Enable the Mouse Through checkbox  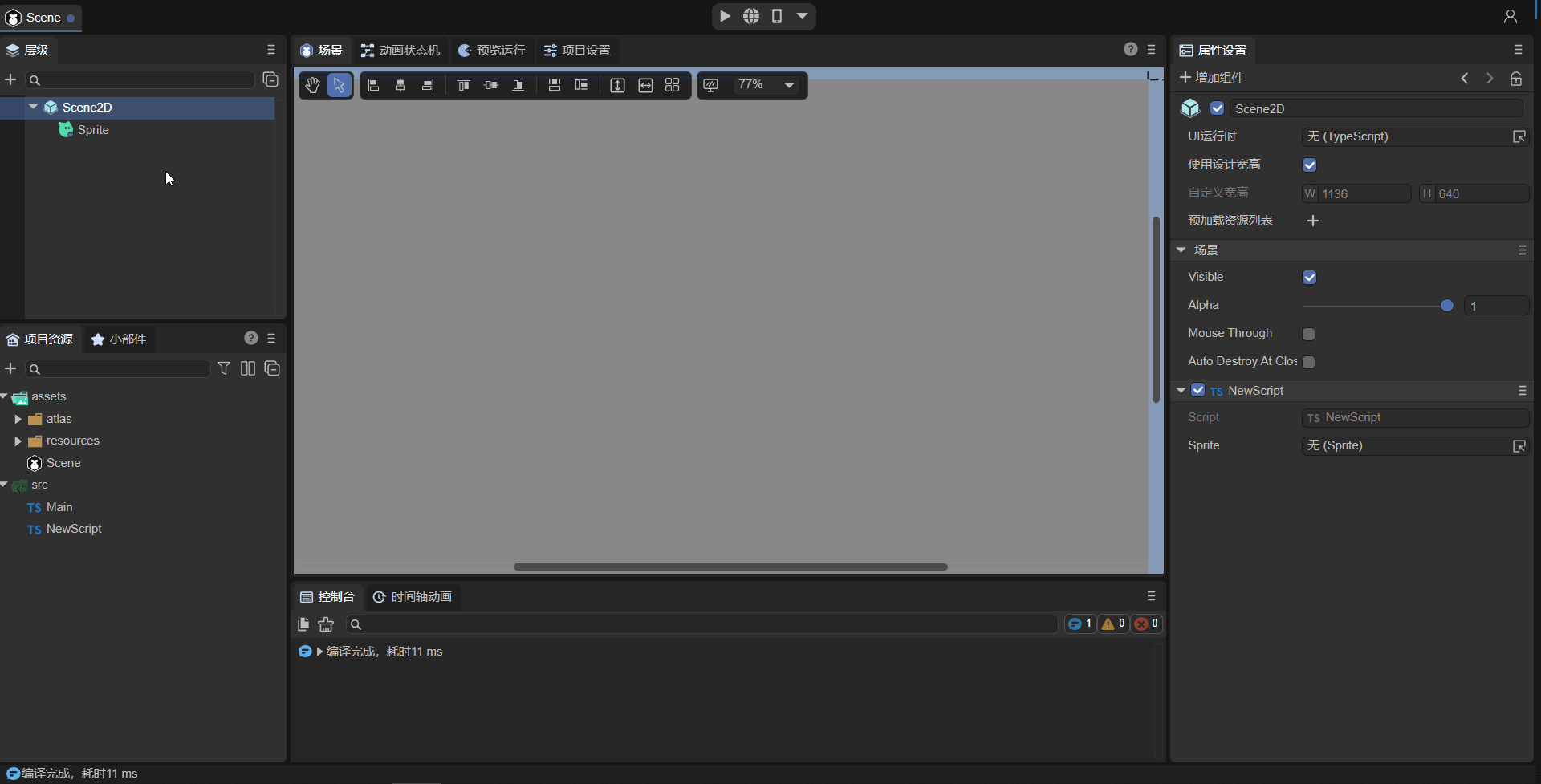pyautogui.click(x=1309, y=334)
